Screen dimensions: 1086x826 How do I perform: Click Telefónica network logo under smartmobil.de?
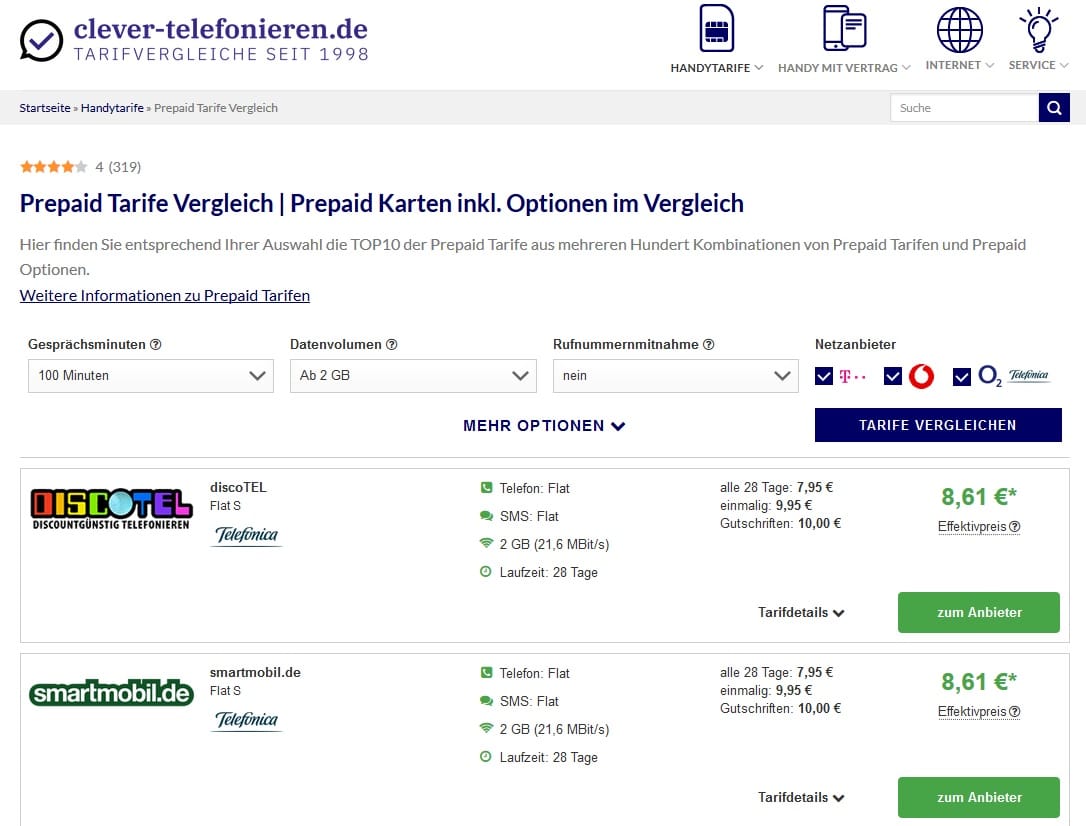247,720
